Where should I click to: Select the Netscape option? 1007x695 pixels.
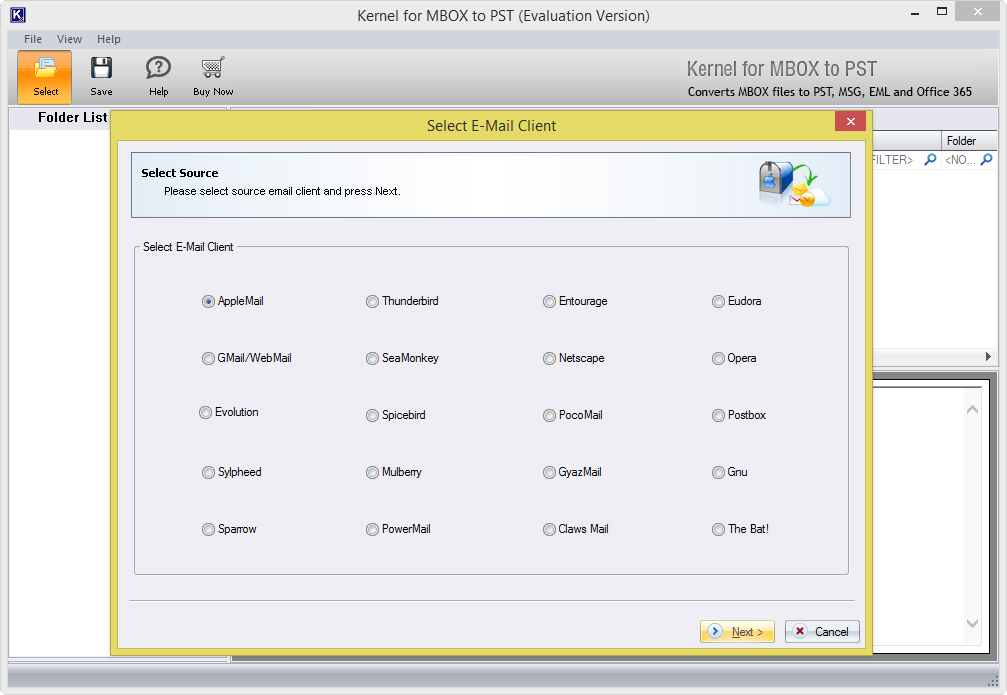point(549,358)
